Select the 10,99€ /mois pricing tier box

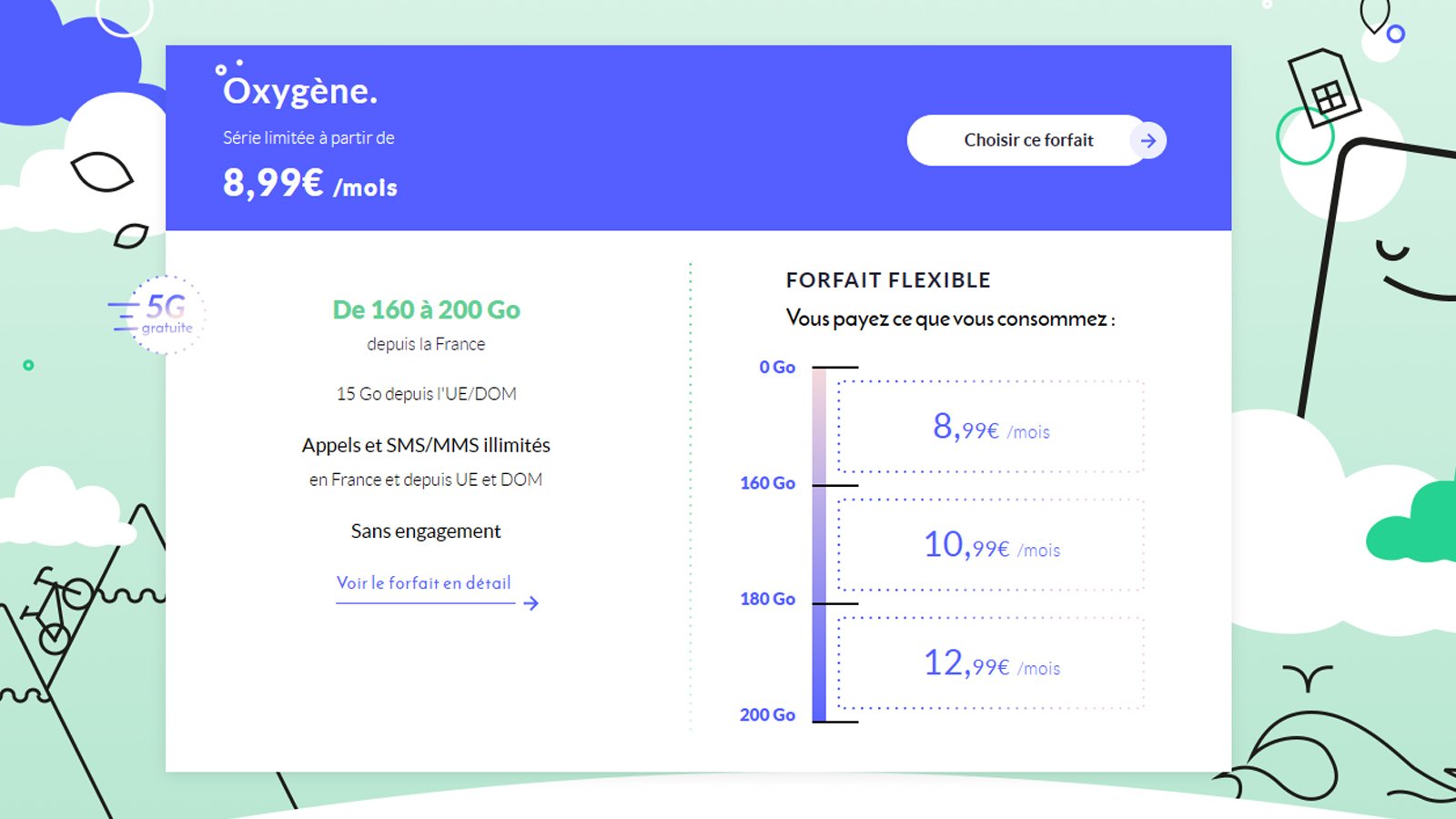pos(992,546)
